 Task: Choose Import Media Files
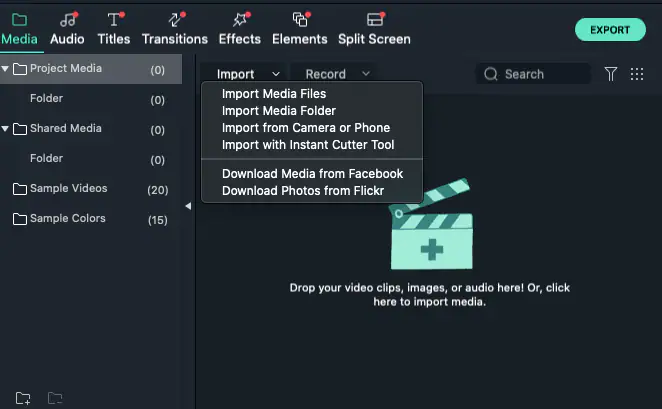tap(274, 94)
